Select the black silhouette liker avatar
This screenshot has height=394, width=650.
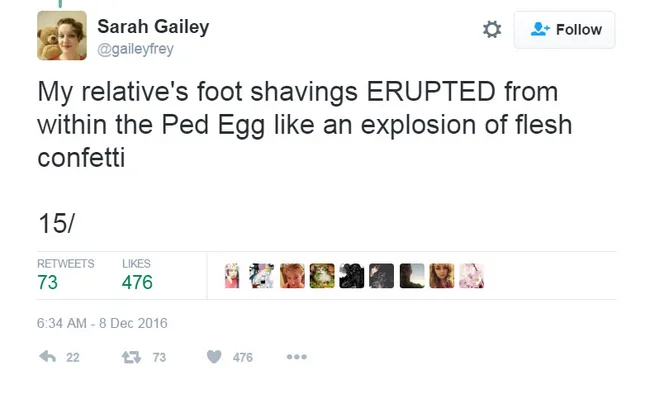(x=352, y=276)
